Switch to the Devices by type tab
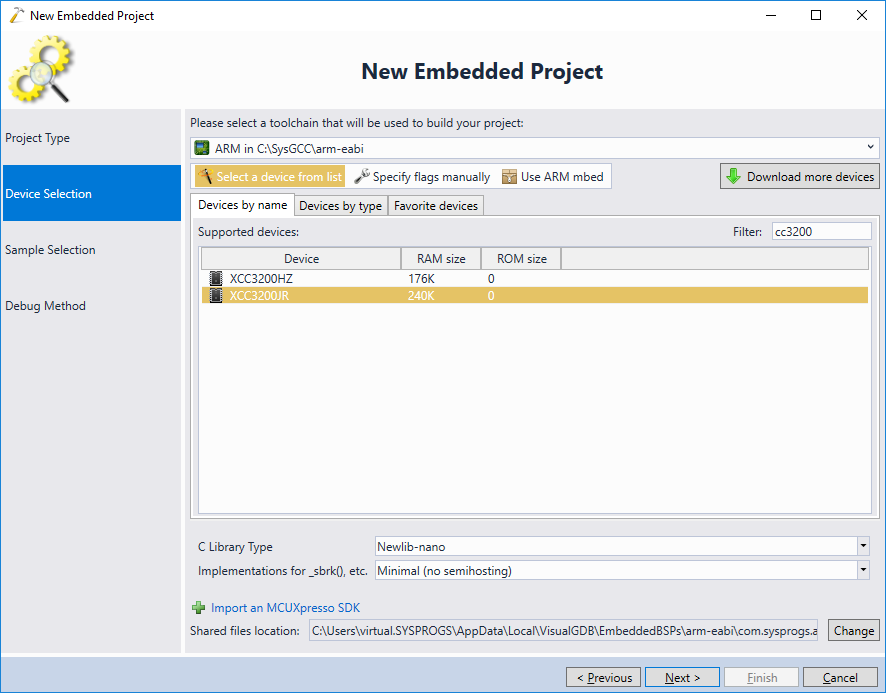The height and width of the screenshot is (693, 886). (341, 206)
